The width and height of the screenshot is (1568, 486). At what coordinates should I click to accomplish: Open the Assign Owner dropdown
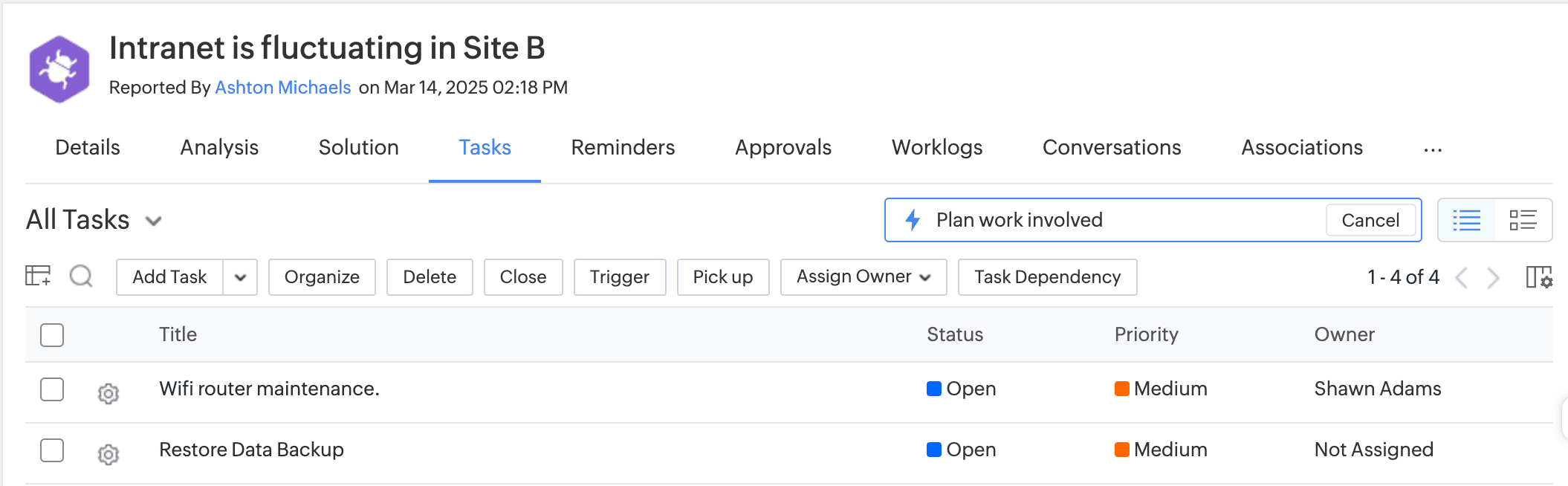click(x=863, y=277)
